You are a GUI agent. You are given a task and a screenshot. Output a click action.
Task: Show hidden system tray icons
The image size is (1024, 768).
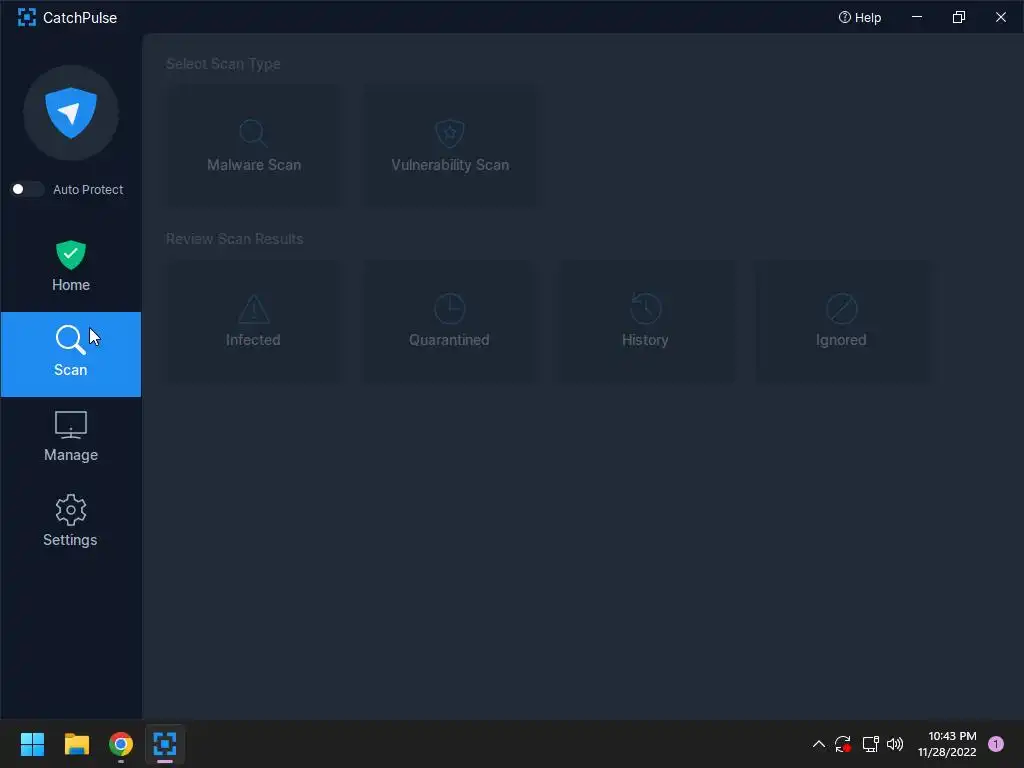(819, 744)
